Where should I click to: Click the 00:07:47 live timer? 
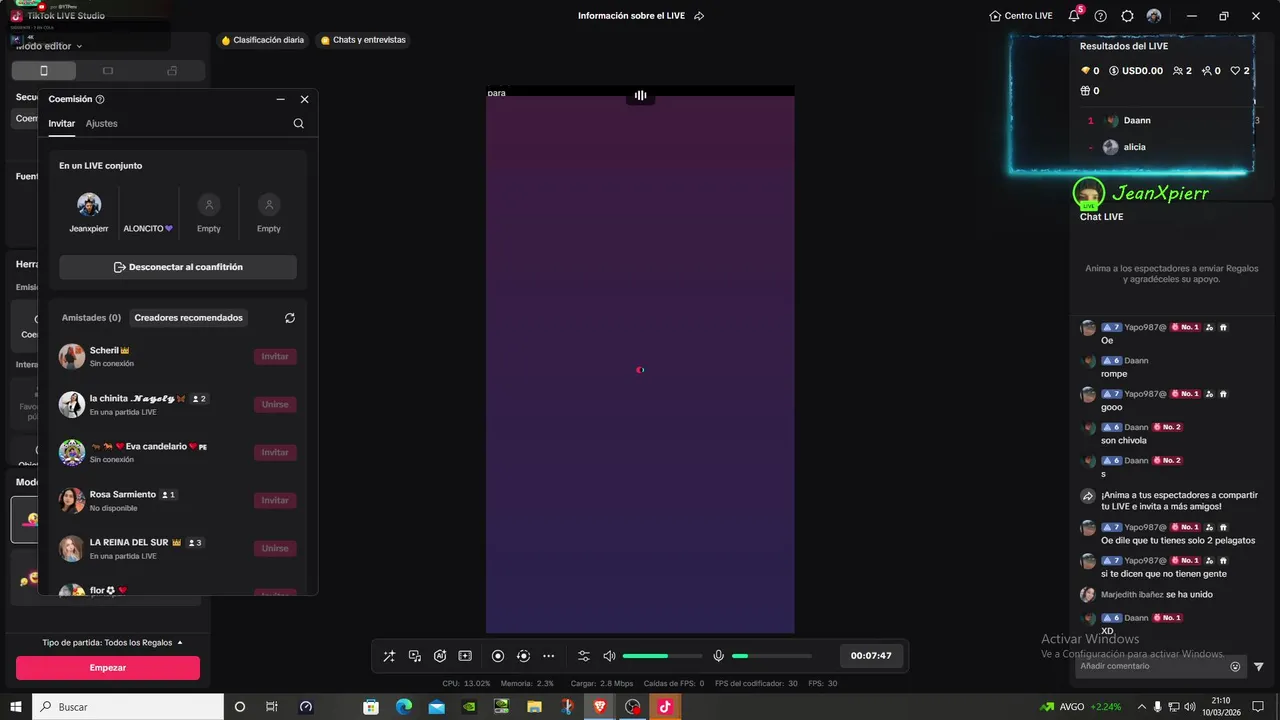tap(871, 656)
